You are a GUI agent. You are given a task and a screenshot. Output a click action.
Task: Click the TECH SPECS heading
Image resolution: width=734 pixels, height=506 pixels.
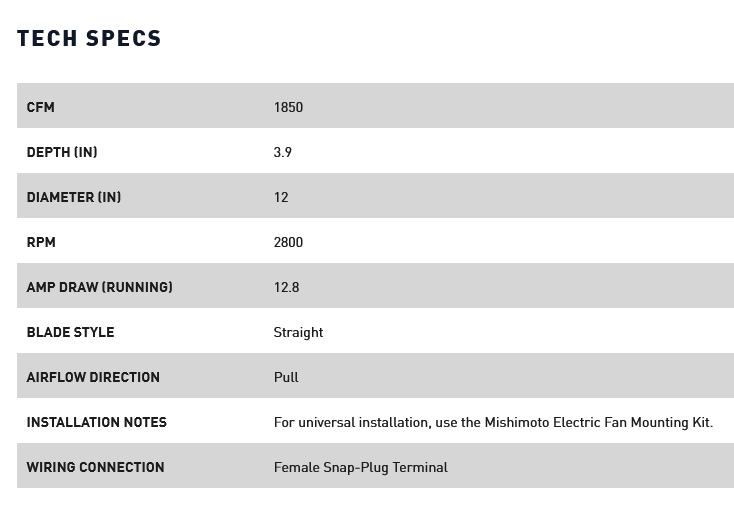tap(89, 38)
